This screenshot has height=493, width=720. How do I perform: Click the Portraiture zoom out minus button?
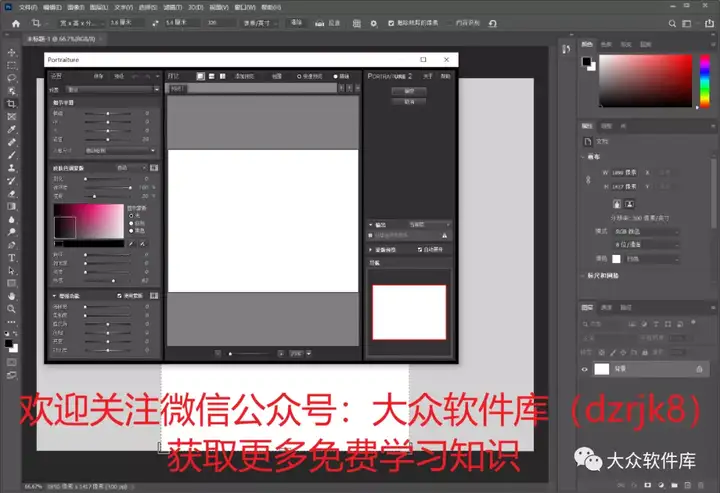(218, 353)
